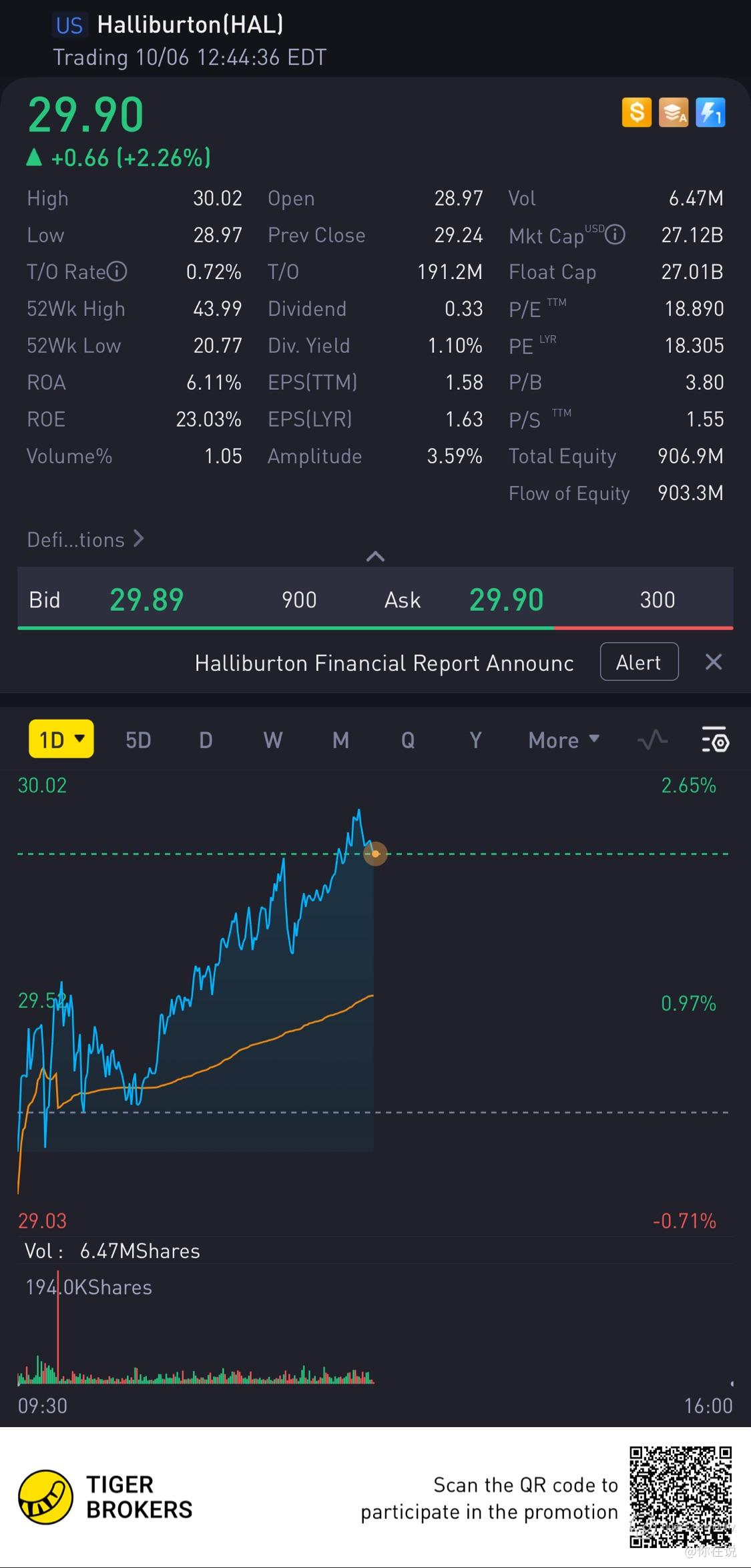Switch to 5D chart tab
This screenshot has width=751, height=1568.
pyautogui.click(x=138, y=740)
